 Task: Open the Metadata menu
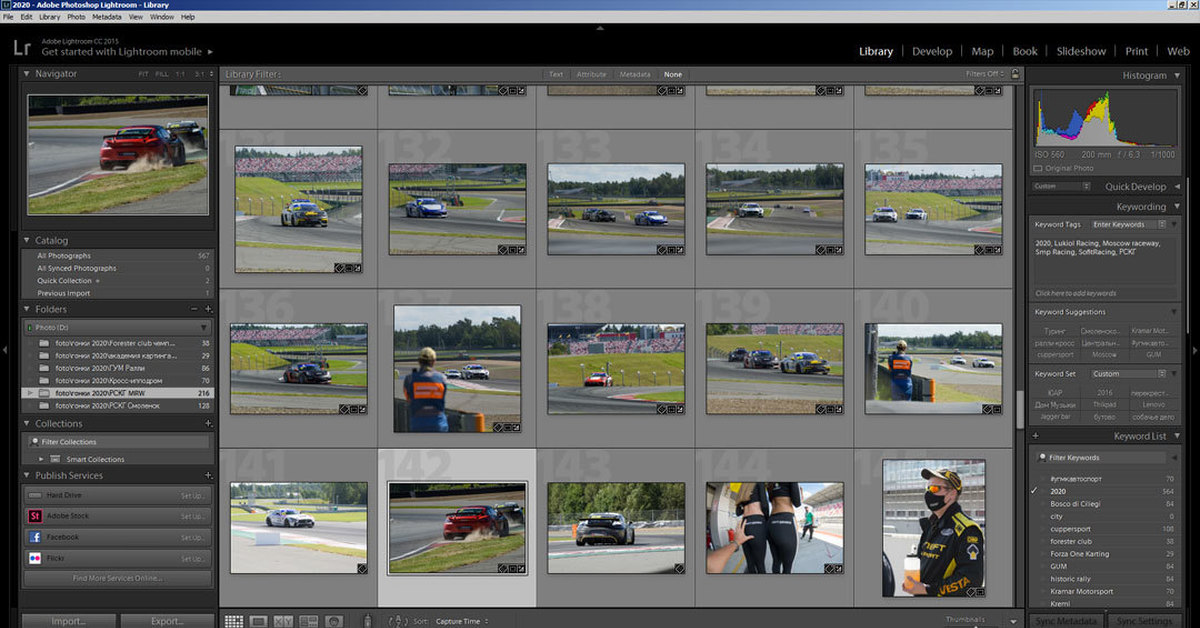[x=107, y=17]
